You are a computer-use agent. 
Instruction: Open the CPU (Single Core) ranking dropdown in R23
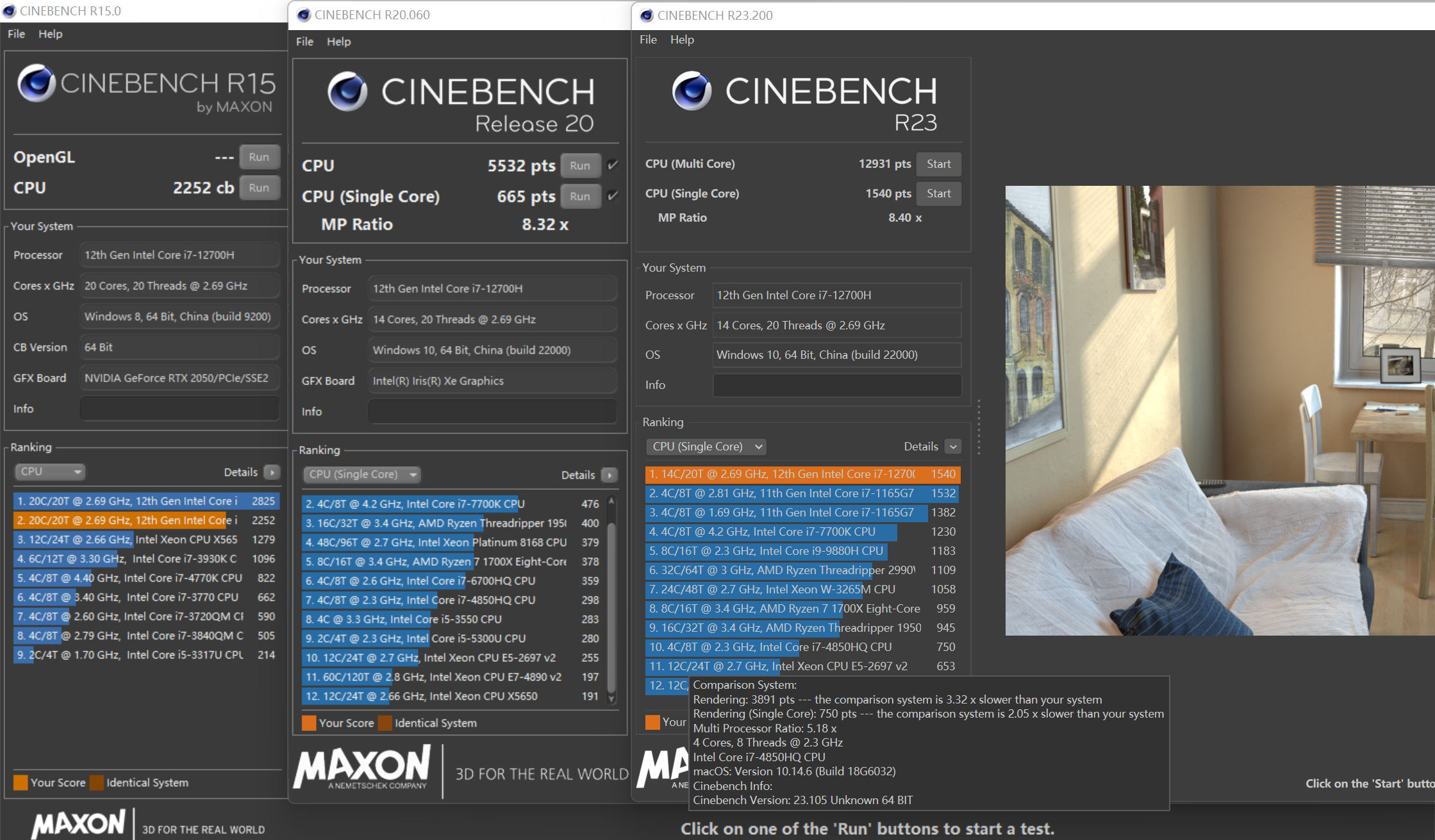(706, 446)
